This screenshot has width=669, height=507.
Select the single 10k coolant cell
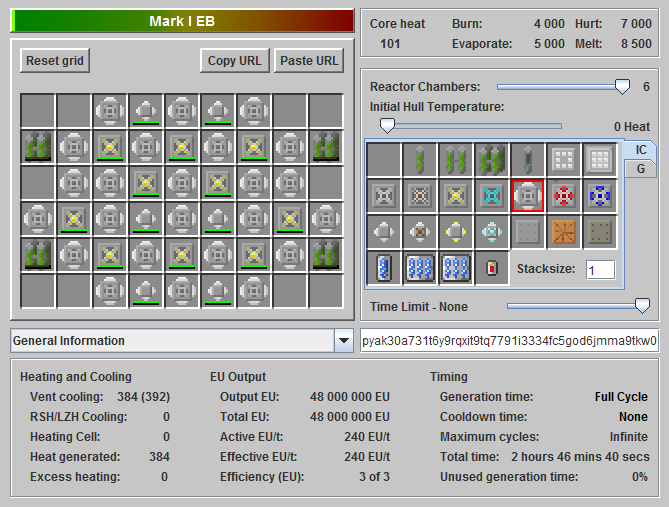(384, 268)
